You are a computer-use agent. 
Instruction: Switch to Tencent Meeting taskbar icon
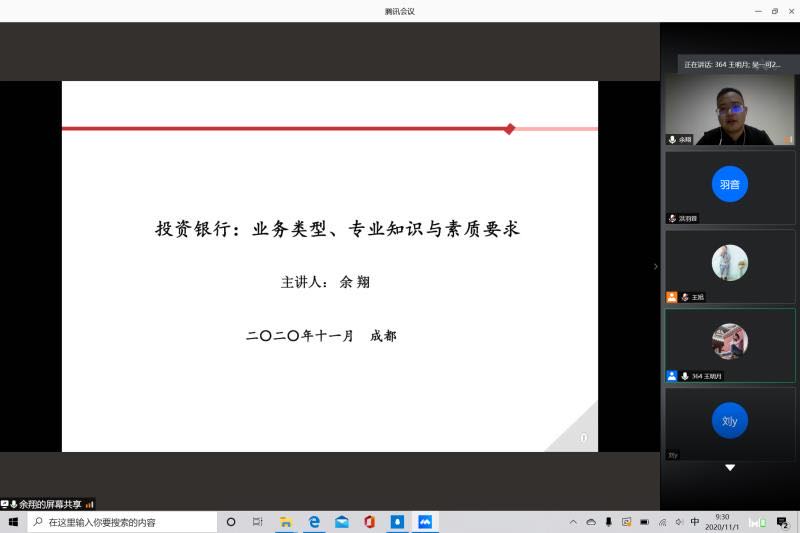click(x=425, y=522)
